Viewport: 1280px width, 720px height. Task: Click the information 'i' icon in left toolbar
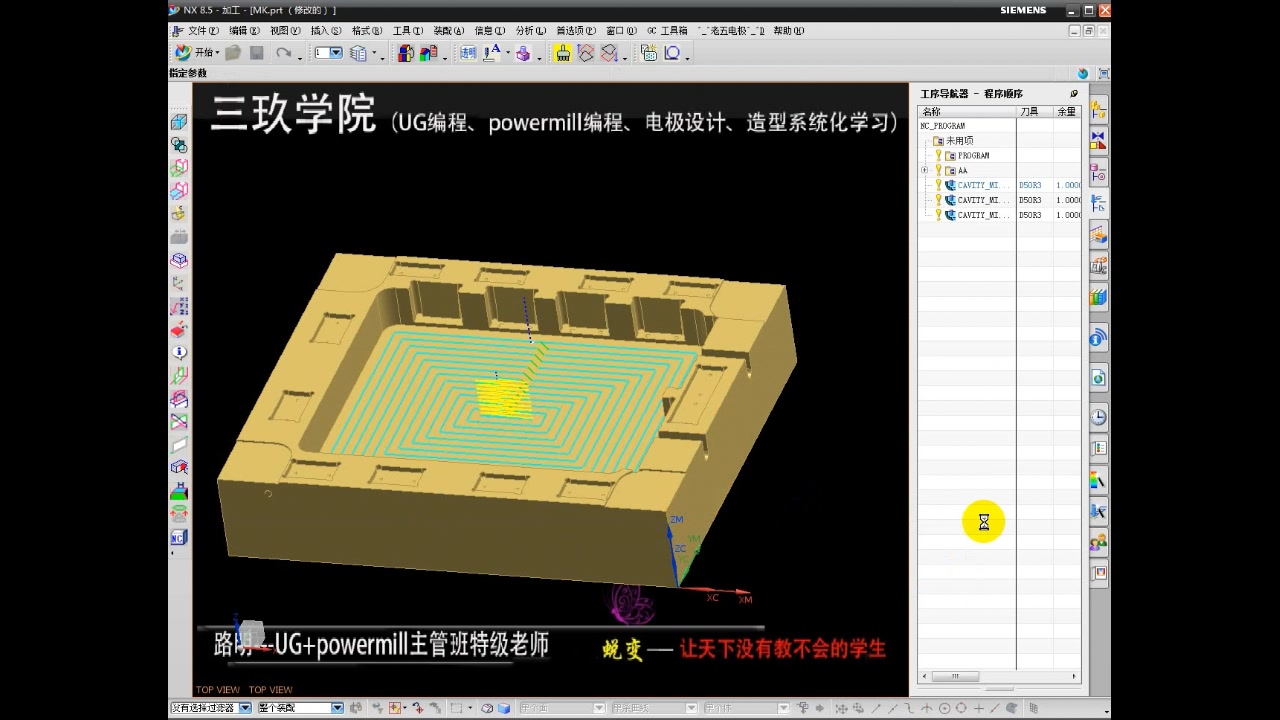(x=179, y=352)
